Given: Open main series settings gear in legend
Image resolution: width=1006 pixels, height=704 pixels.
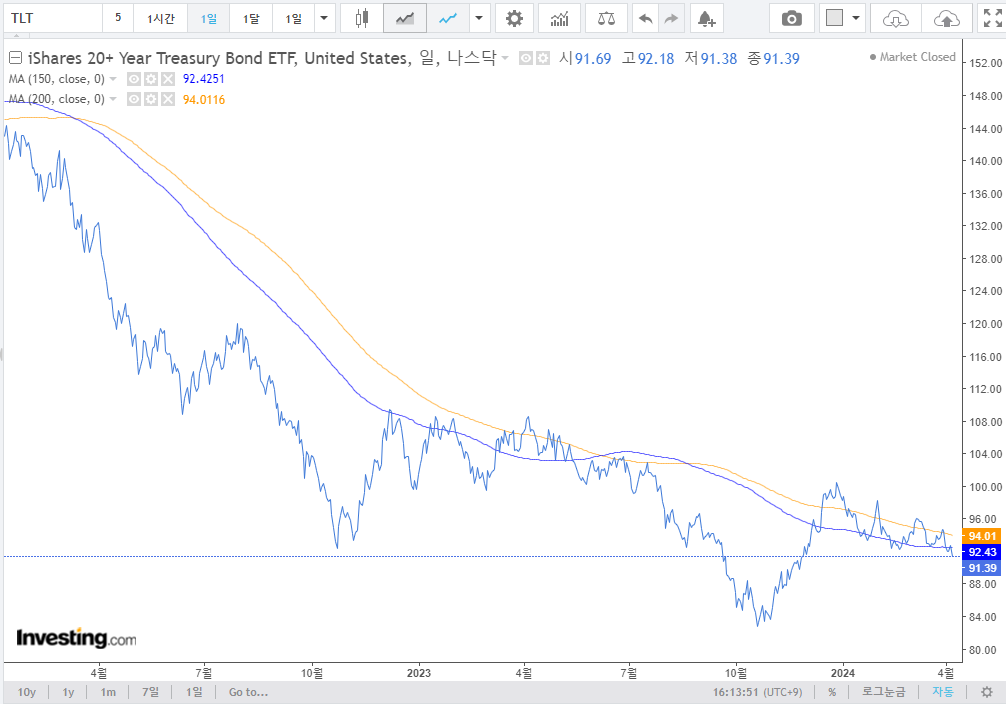Looking at the screenshot, I should click(x=543, y=59).
